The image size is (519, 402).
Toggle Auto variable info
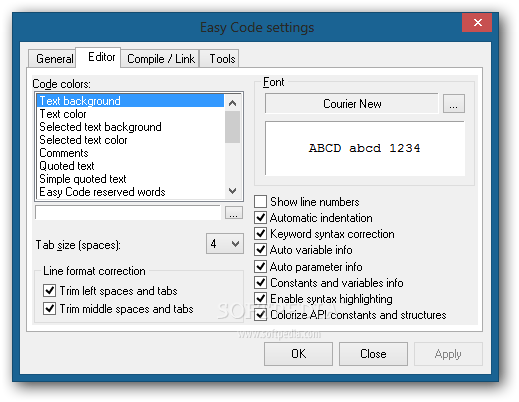(304, 250)
